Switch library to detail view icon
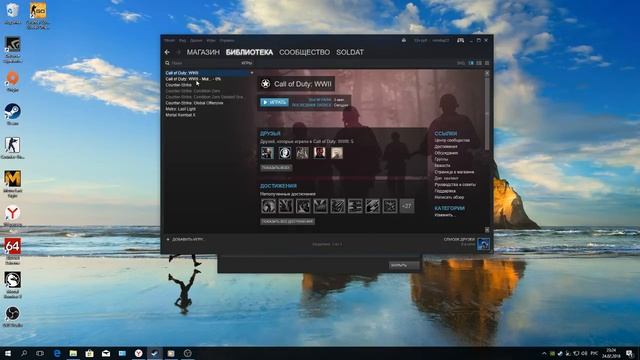 coord(471,63)
